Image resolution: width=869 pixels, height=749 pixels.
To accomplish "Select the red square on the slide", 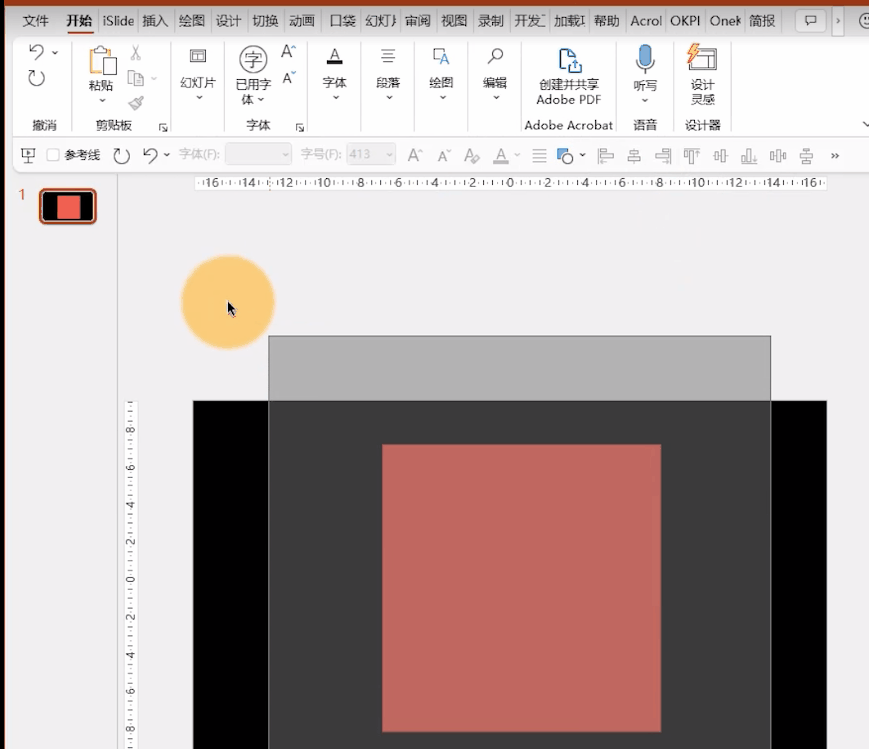I will coord(521,588).
